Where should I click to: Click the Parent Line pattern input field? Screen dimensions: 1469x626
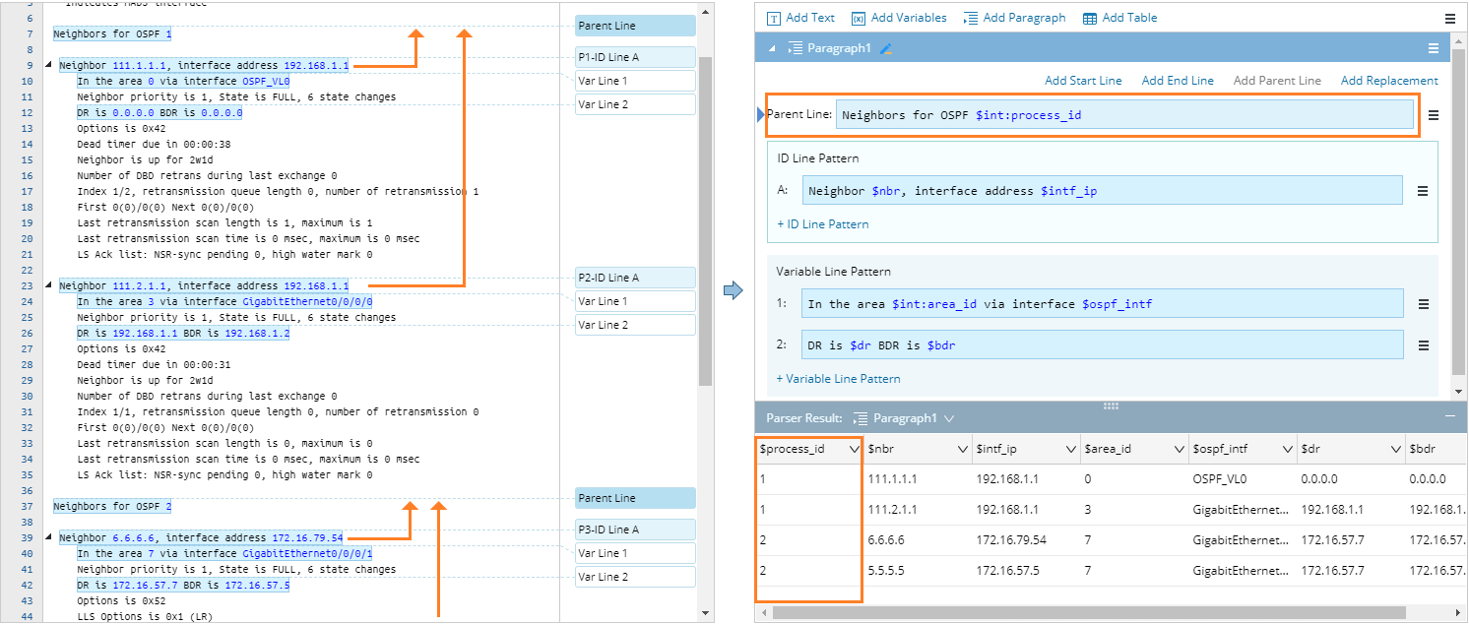1125,115
